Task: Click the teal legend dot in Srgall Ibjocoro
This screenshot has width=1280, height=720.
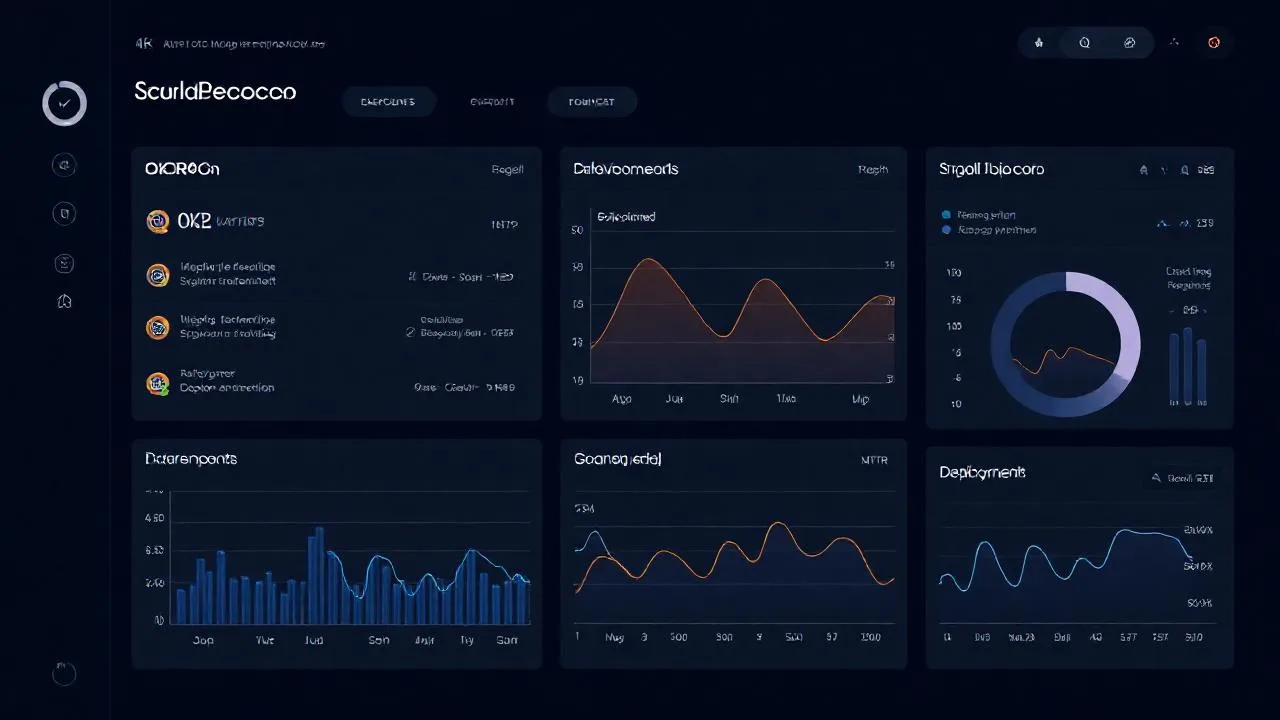Action: coord(947,215)
